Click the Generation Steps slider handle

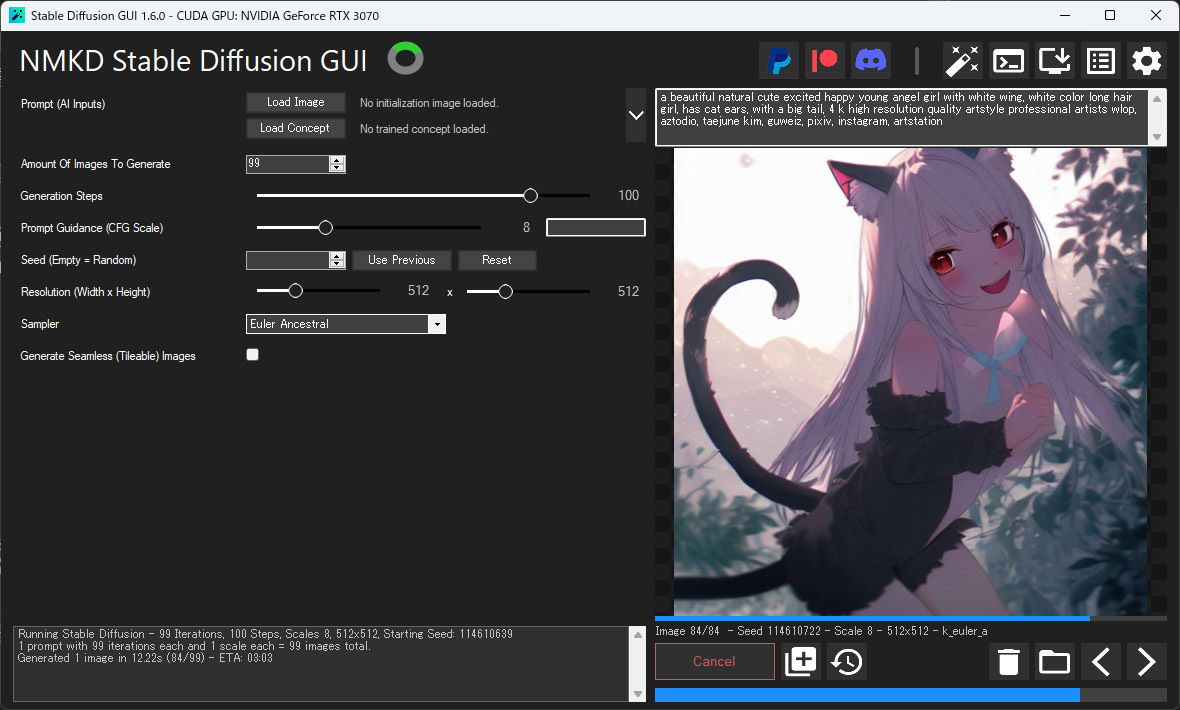pos(530,195)
